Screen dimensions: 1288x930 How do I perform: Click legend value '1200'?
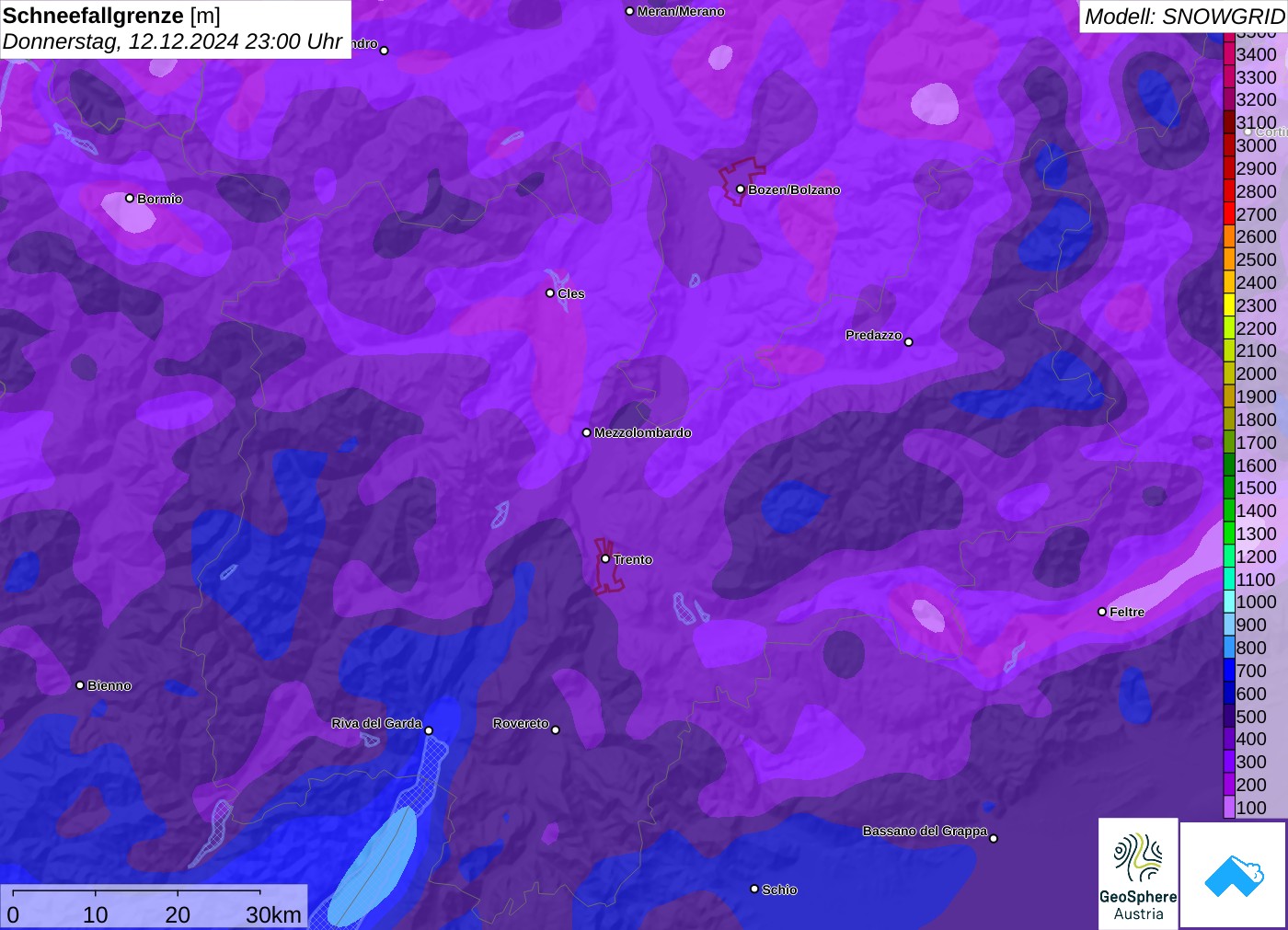click(1256, 557)
